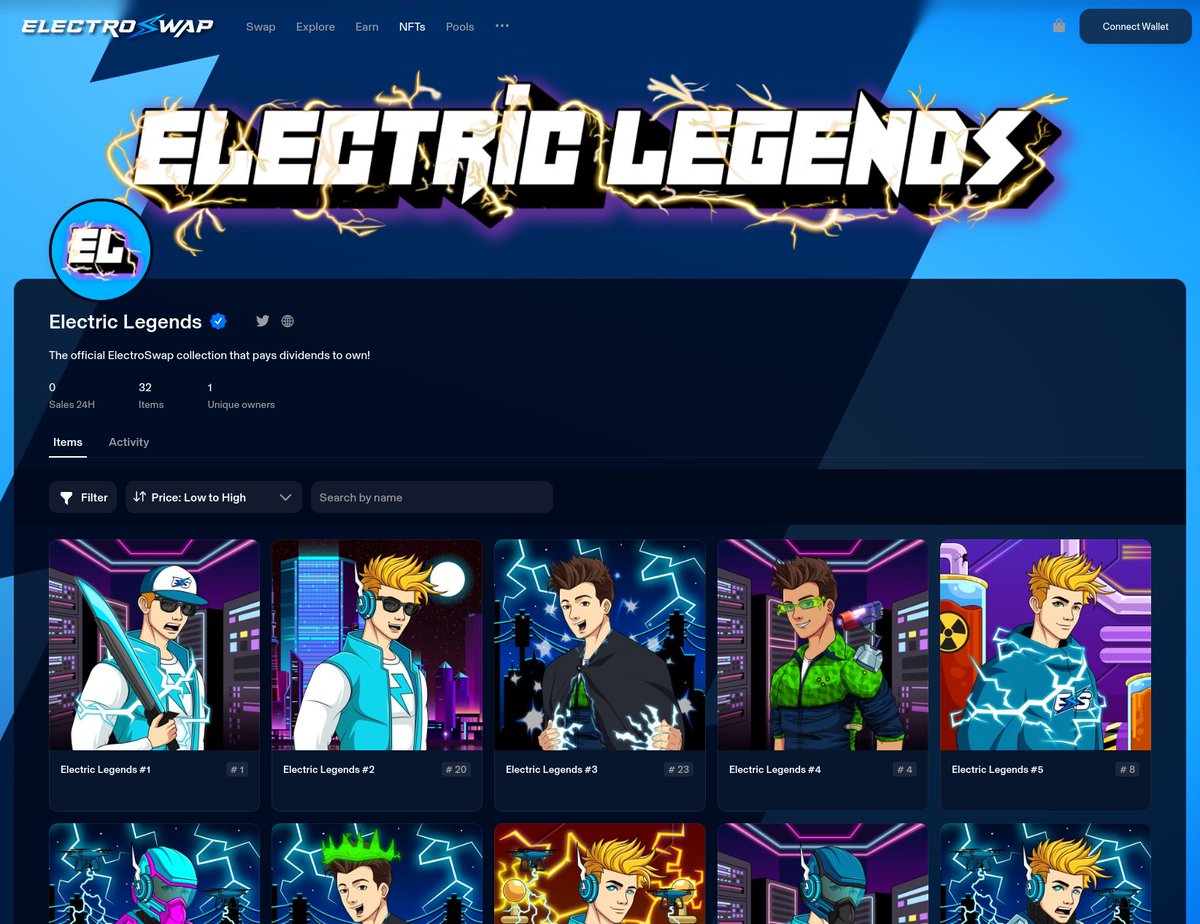Select the NFTs nav item
Screen dimensions: 1200x924
point(412,27)
